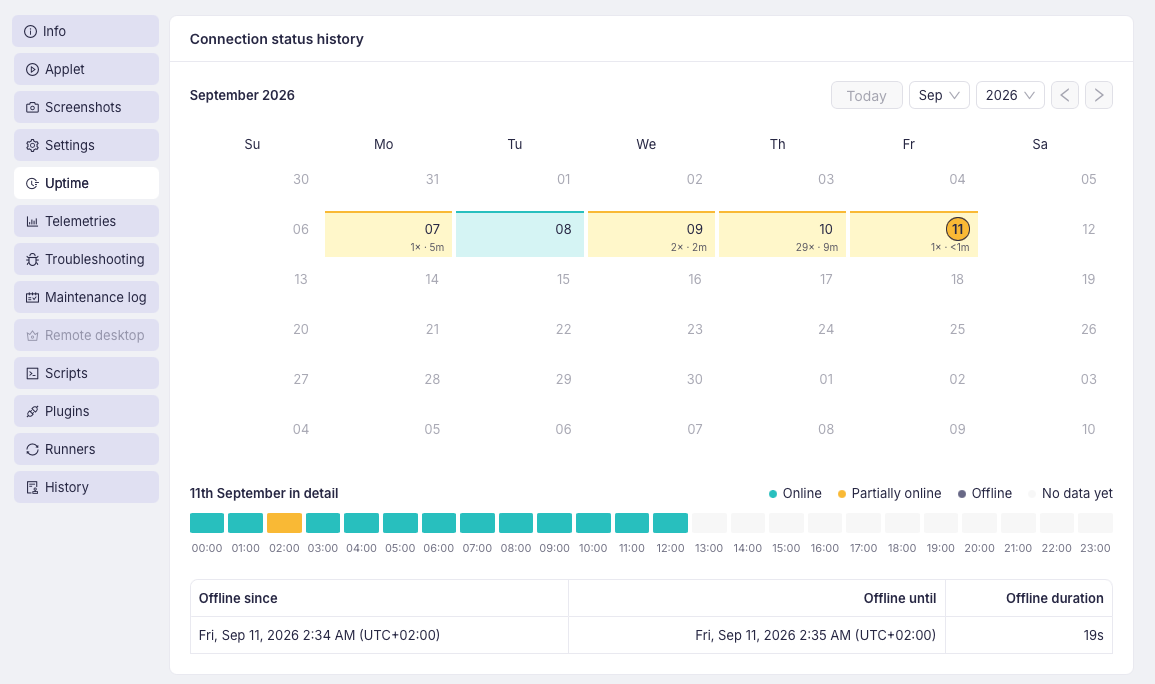
Task: Click the Plugins plug icon
Action: 32,412
